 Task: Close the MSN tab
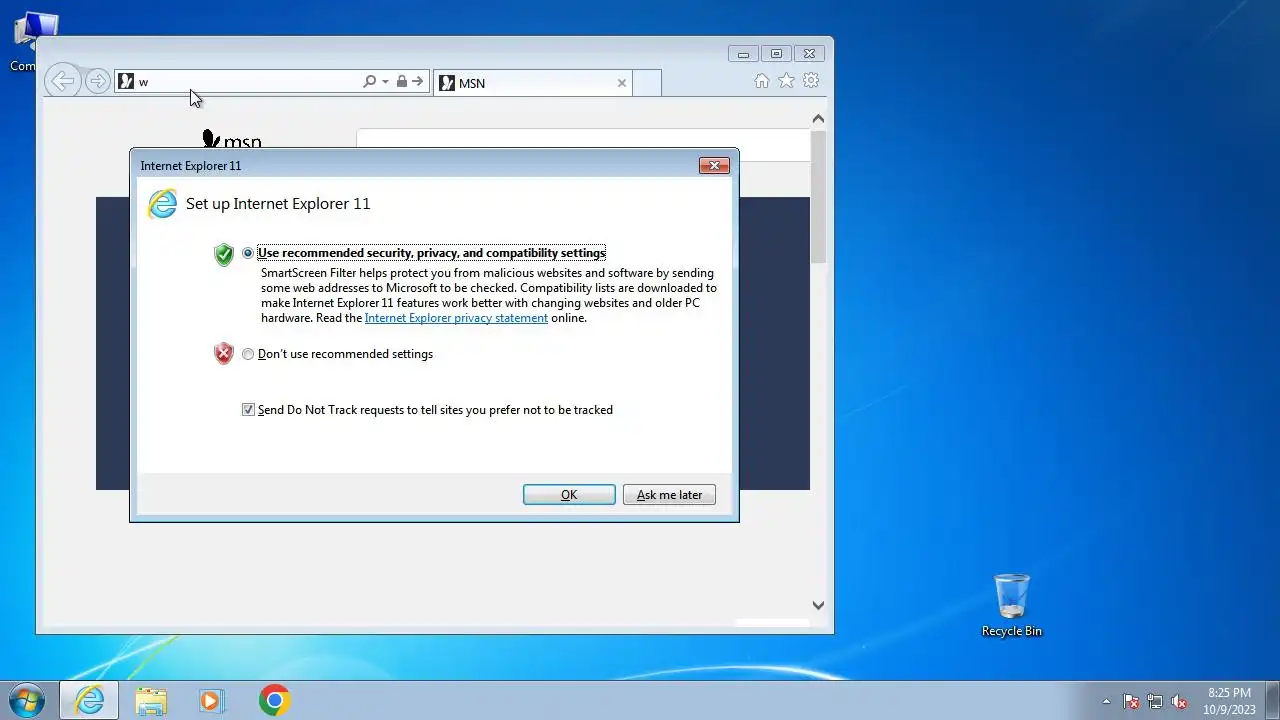tap(622, 83)
